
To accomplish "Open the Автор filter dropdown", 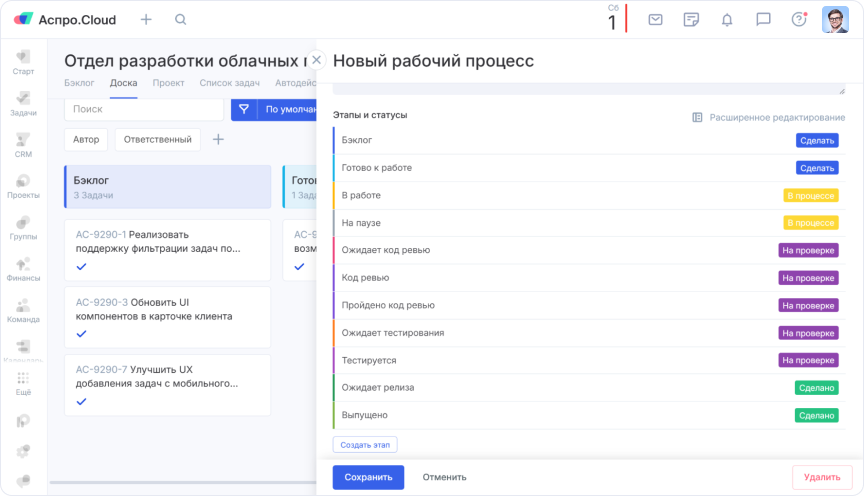I will pyautogui.click(x=86, y=139).
